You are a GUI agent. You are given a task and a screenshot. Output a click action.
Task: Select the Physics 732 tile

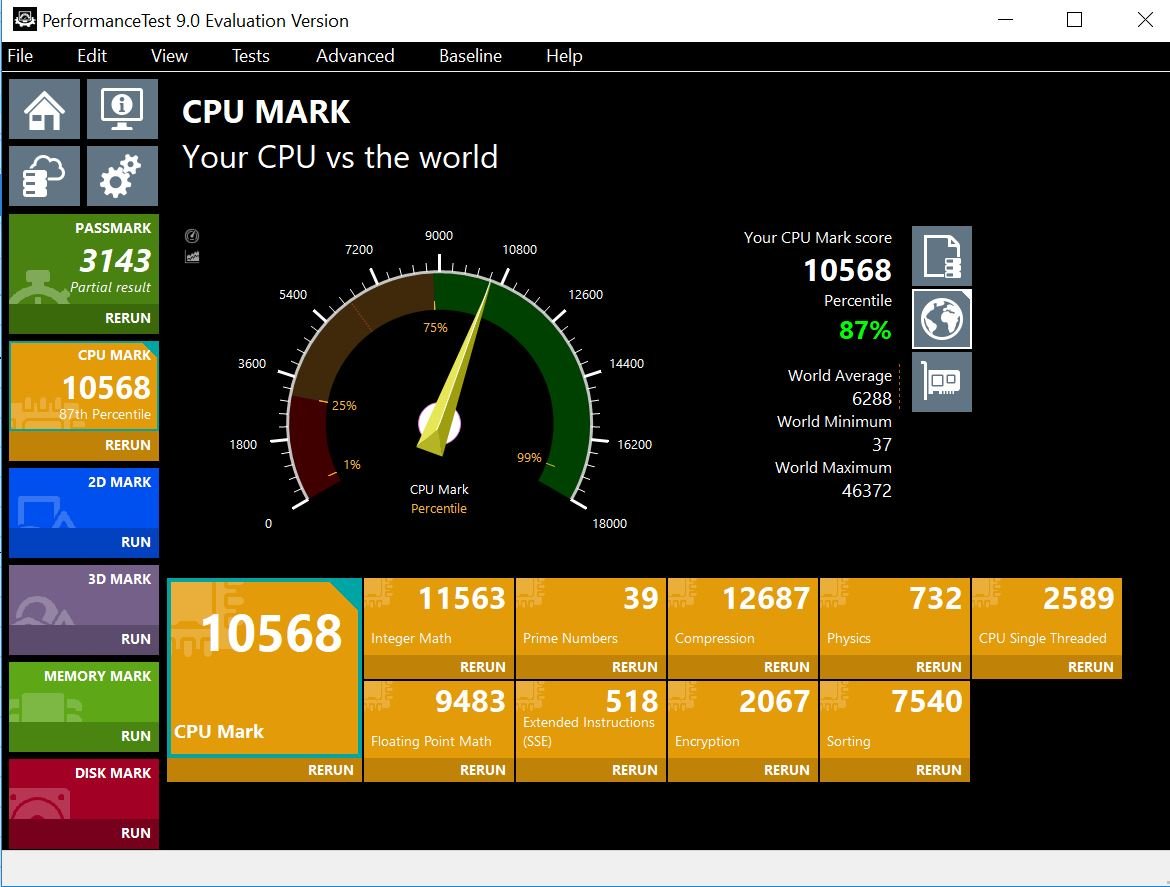coord(895,618)
